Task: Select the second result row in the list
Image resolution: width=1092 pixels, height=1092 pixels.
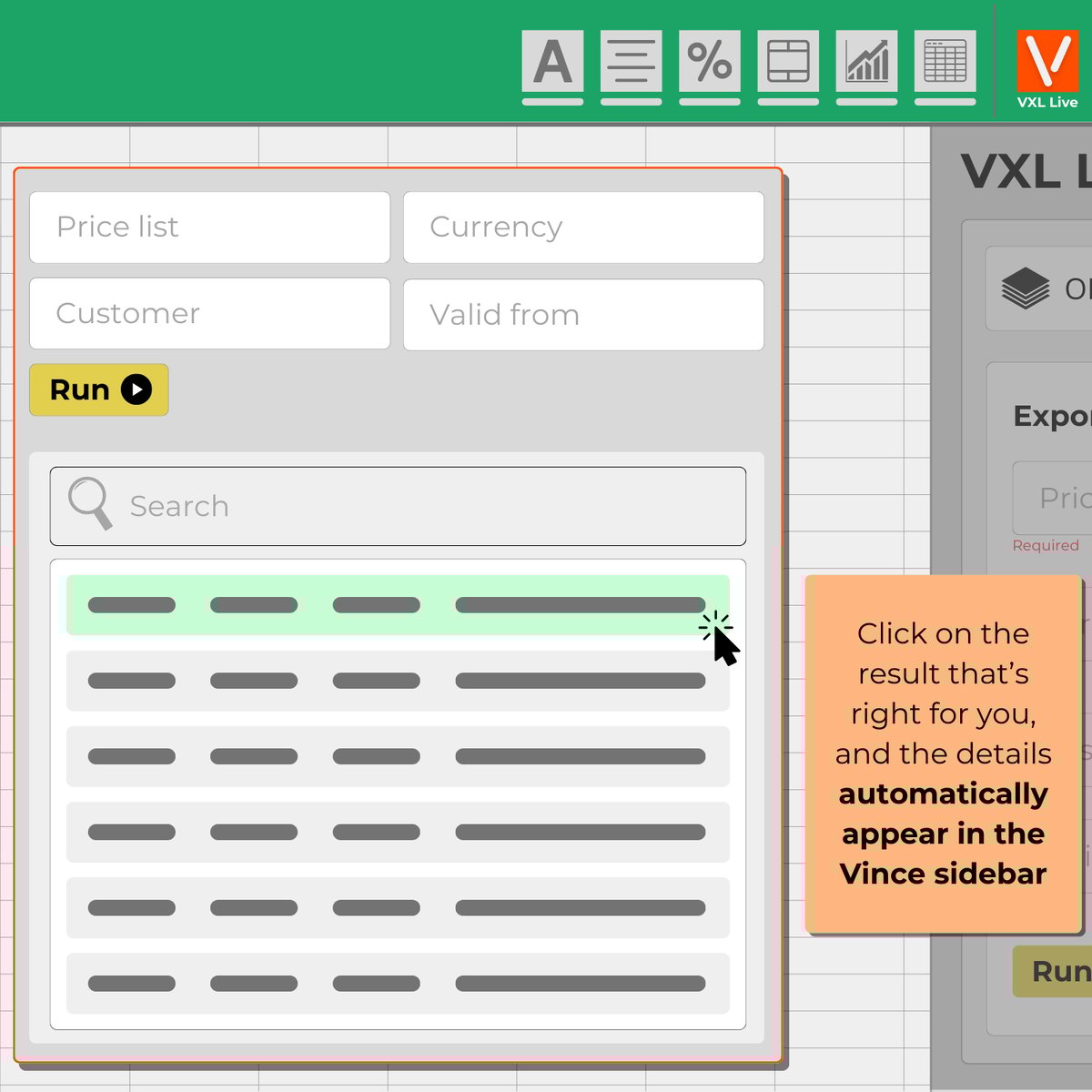Action: click(x=398, y=681)
